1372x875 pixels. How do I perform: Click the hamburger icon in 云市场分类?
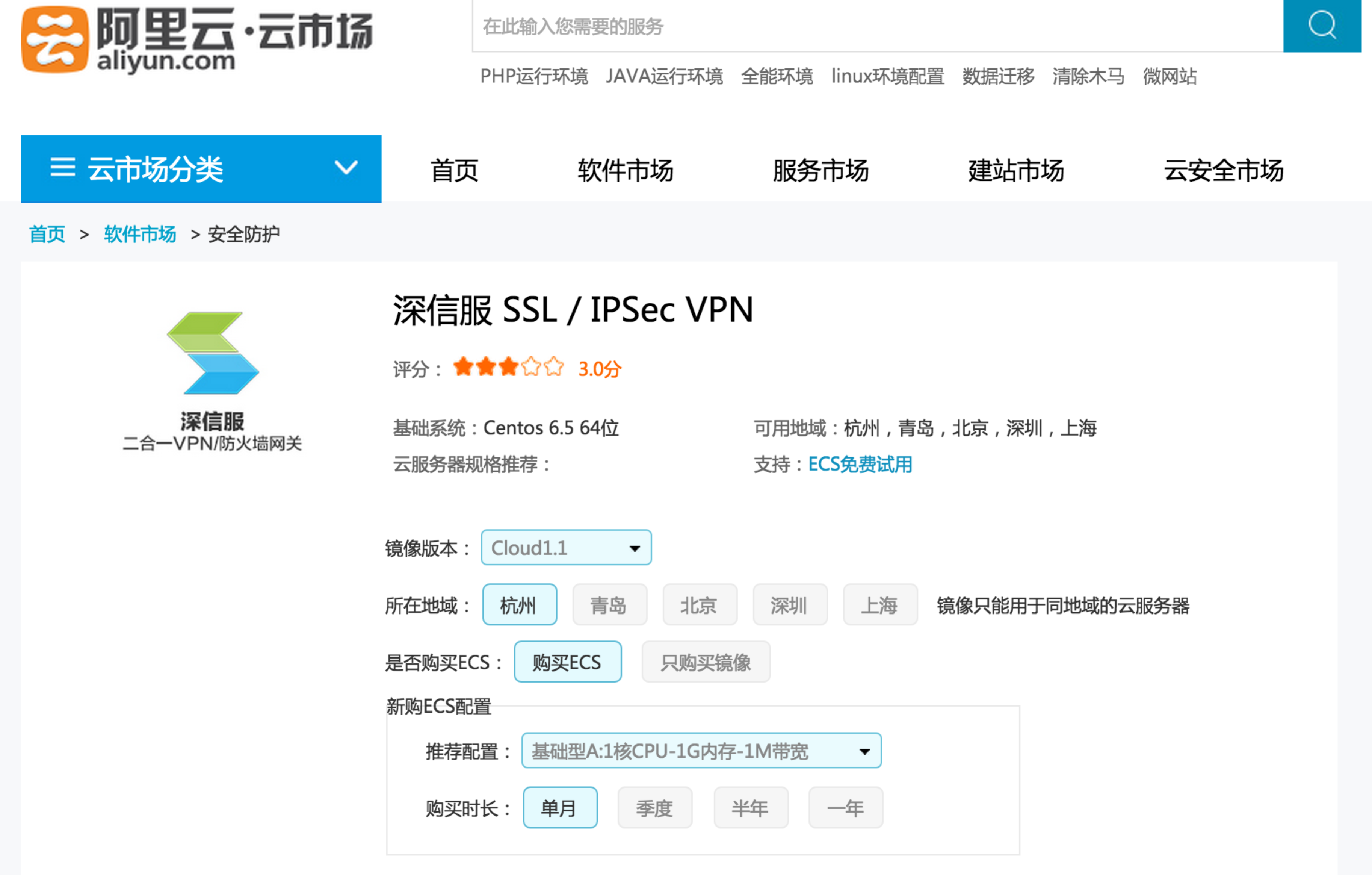click(63, 168)
